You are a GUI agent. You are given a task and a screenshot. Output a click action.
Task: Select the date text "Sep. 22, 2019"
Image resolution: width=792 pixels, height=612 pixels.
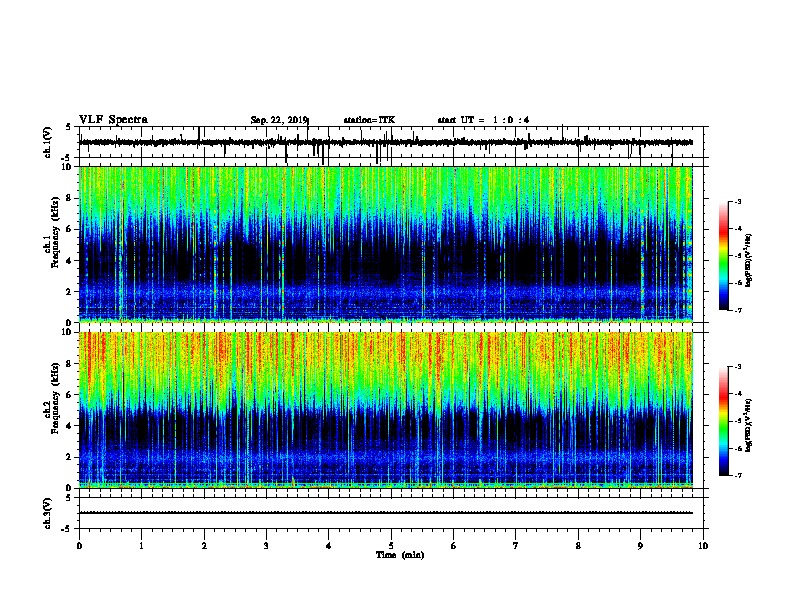click(279, 120)
